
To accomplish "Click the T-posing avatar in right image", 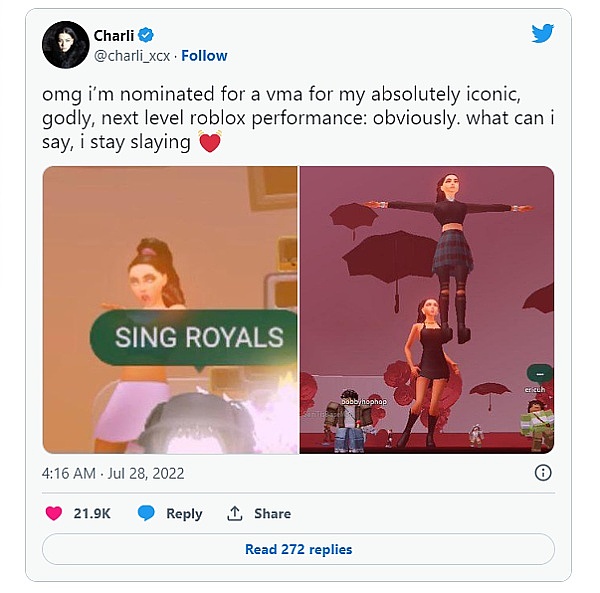I will point(449,240).
